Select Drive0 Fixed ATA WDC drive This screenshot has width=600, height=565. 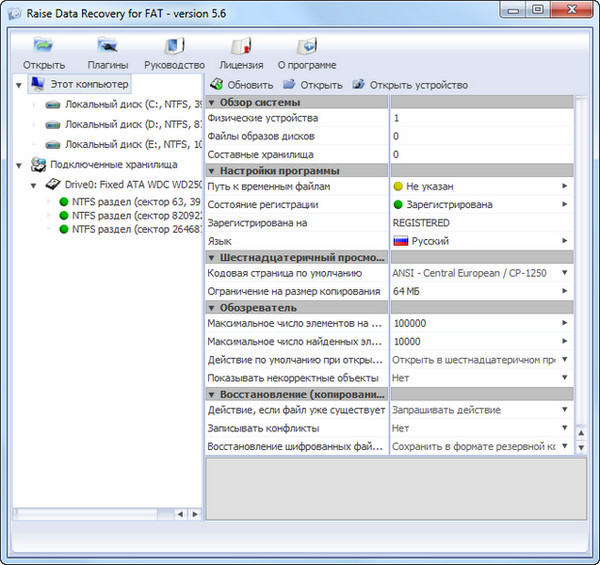125,185
